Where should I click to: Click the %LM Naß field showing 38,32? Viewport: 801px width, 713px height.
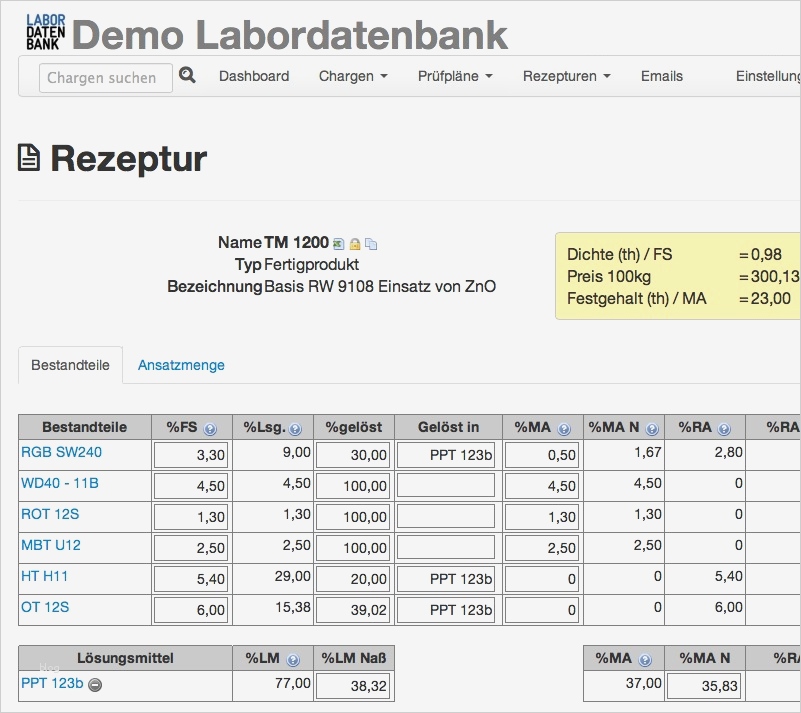353,686
